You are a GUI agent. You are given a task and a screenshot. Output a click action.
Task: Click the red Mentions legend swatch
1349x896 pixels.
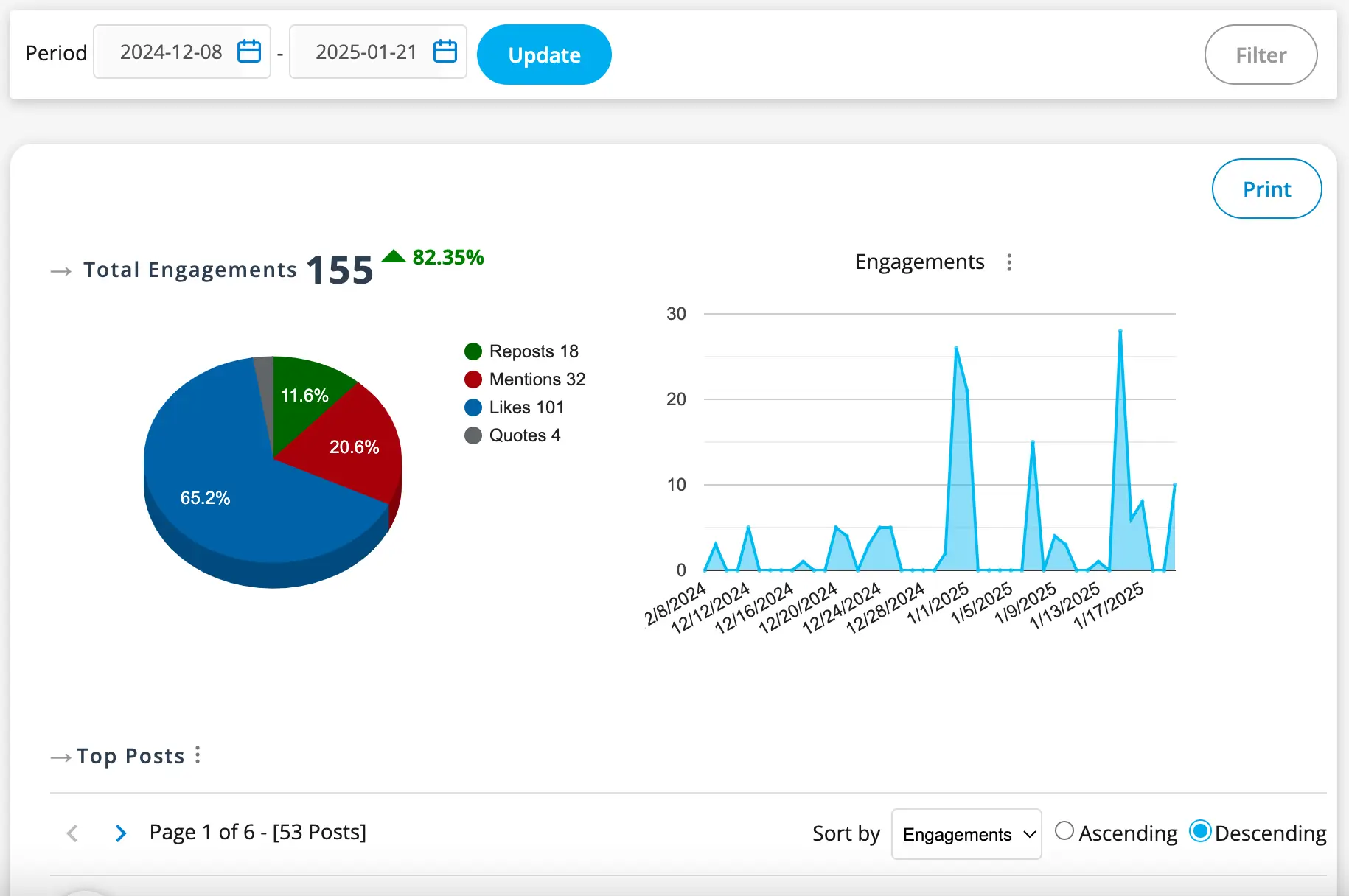[x=473, y=379]
